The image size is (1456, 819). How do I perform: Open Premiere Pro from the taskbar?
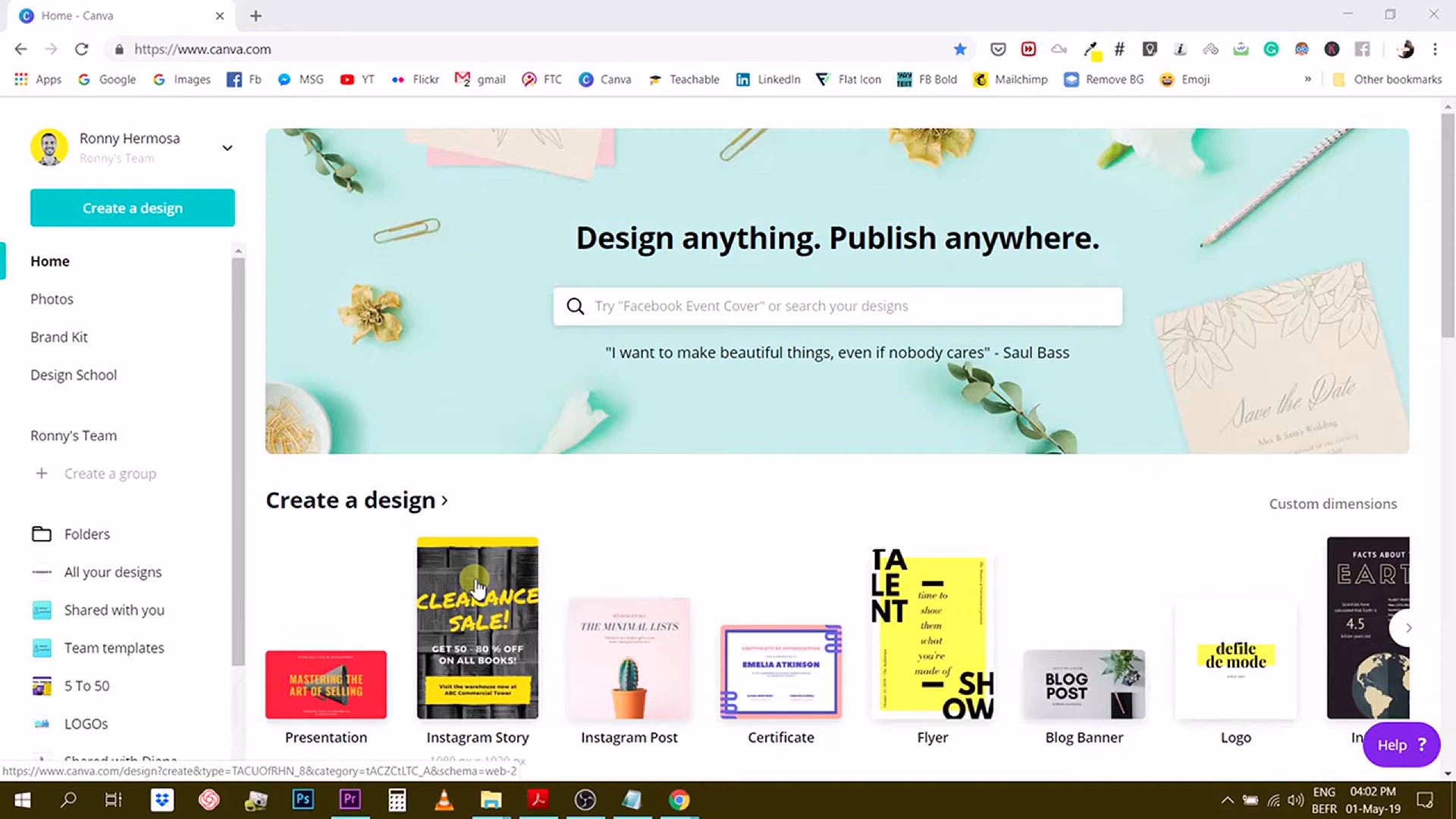[x=350, y=800]
